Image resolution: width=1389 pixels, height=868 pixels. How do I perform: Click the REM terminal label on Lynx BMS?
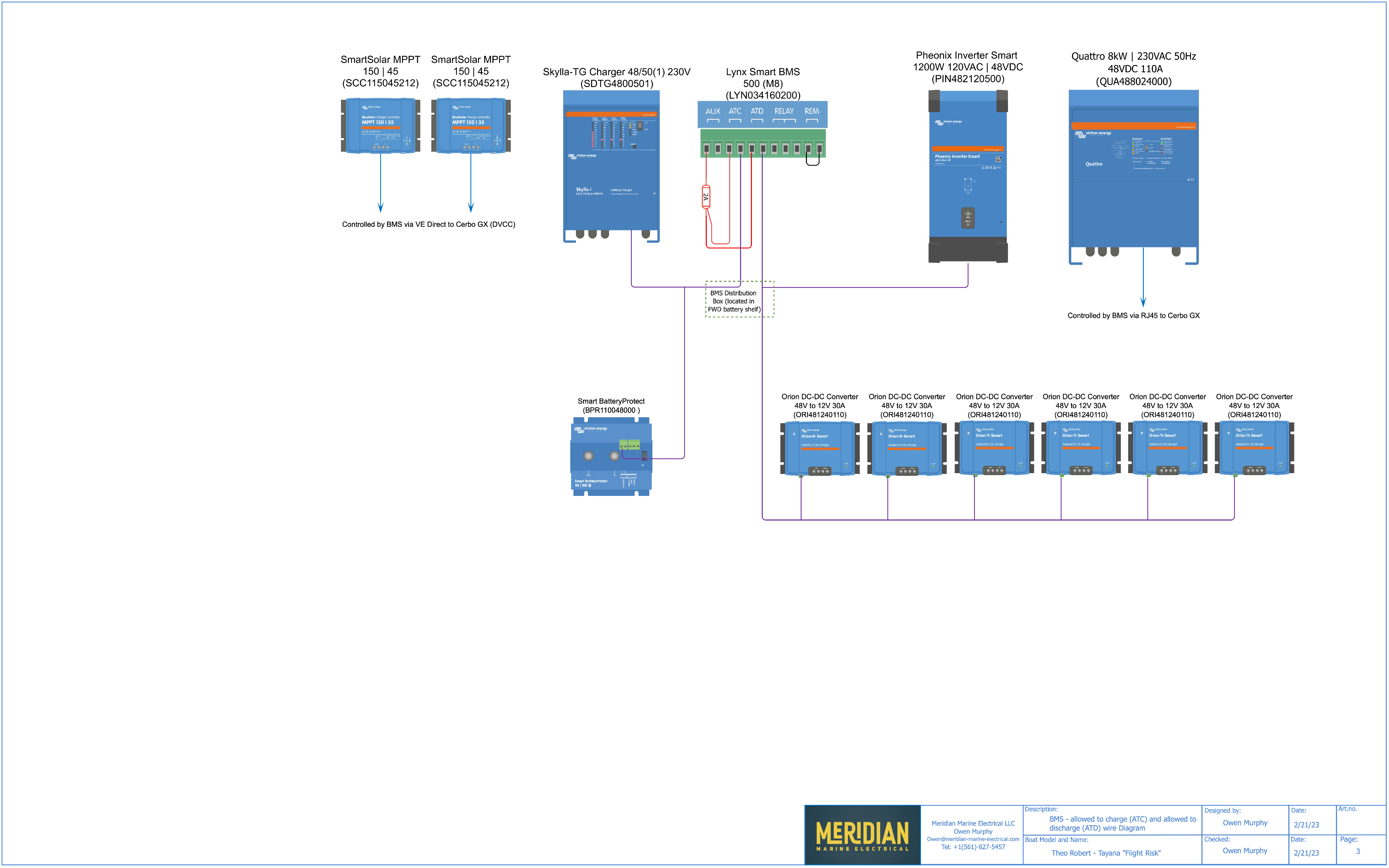[x=812, y=111]
